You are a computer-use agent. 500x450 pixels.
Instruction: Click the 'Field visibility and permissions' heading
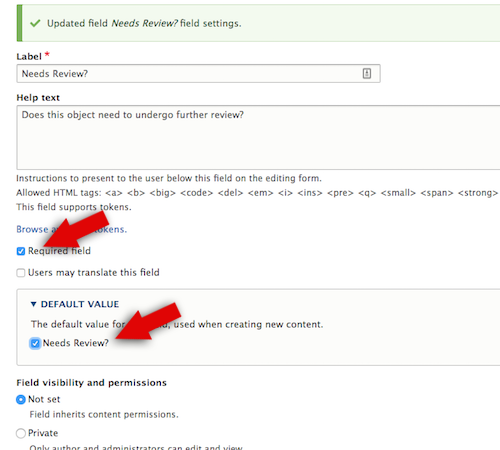pos(91,383)
